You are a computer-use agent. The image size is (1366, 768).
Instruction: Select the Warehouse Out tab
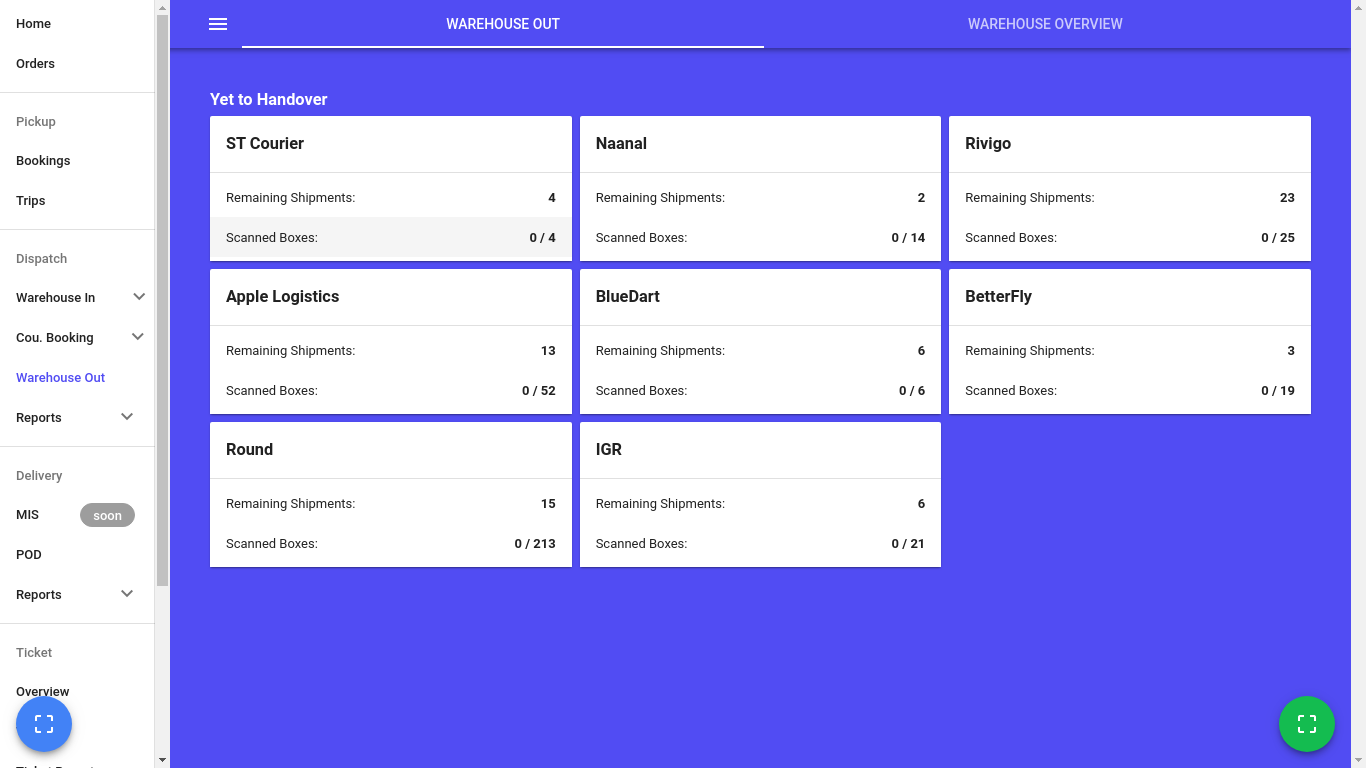coord(502,24)
